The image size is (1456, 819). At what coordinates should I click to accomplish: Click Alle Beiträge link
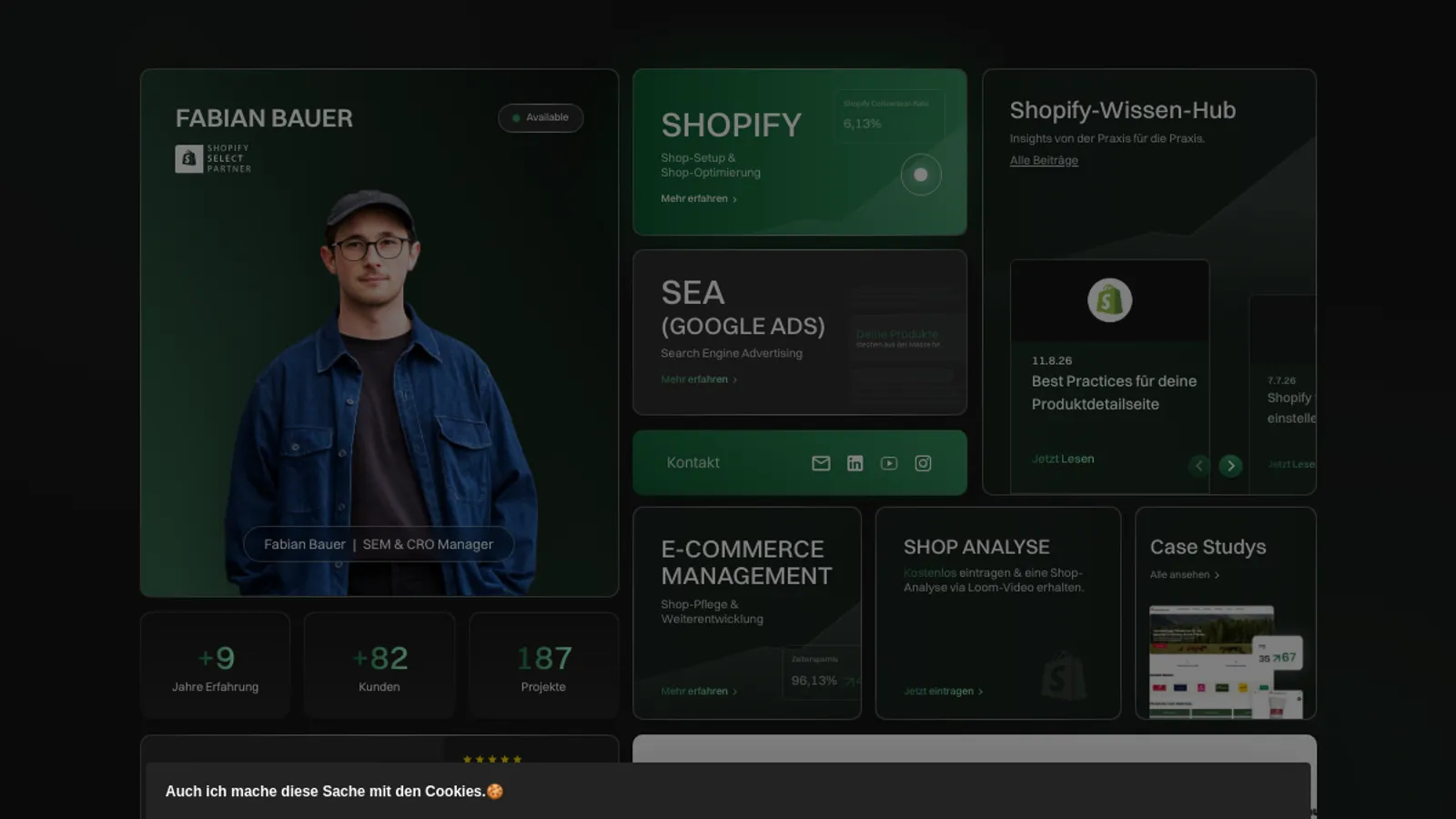tap(1044, 160)
